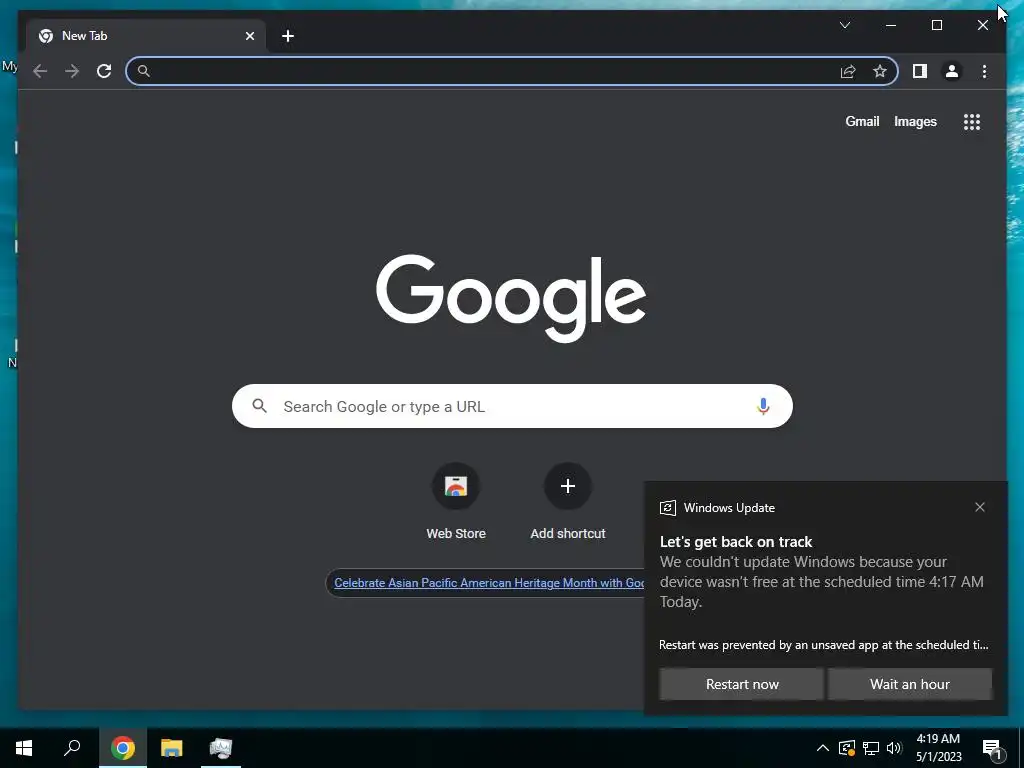Open a new tab with plus button

(287, 36)
